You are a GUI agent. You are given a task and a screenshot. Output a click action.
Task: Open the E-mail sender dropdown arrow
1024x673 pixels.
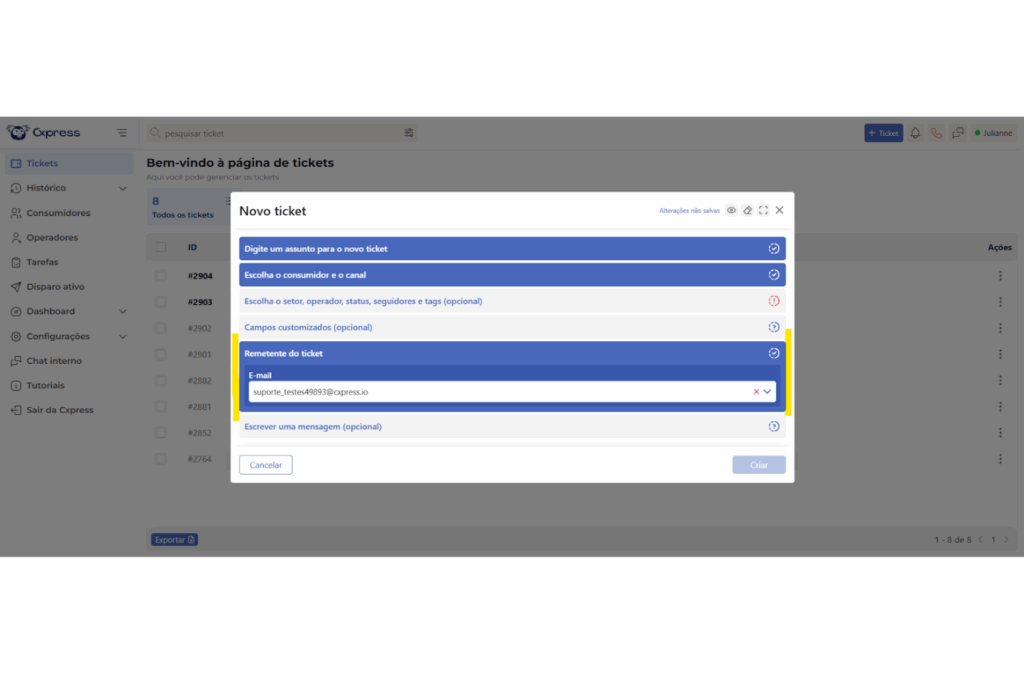click(x=767, y=392)
